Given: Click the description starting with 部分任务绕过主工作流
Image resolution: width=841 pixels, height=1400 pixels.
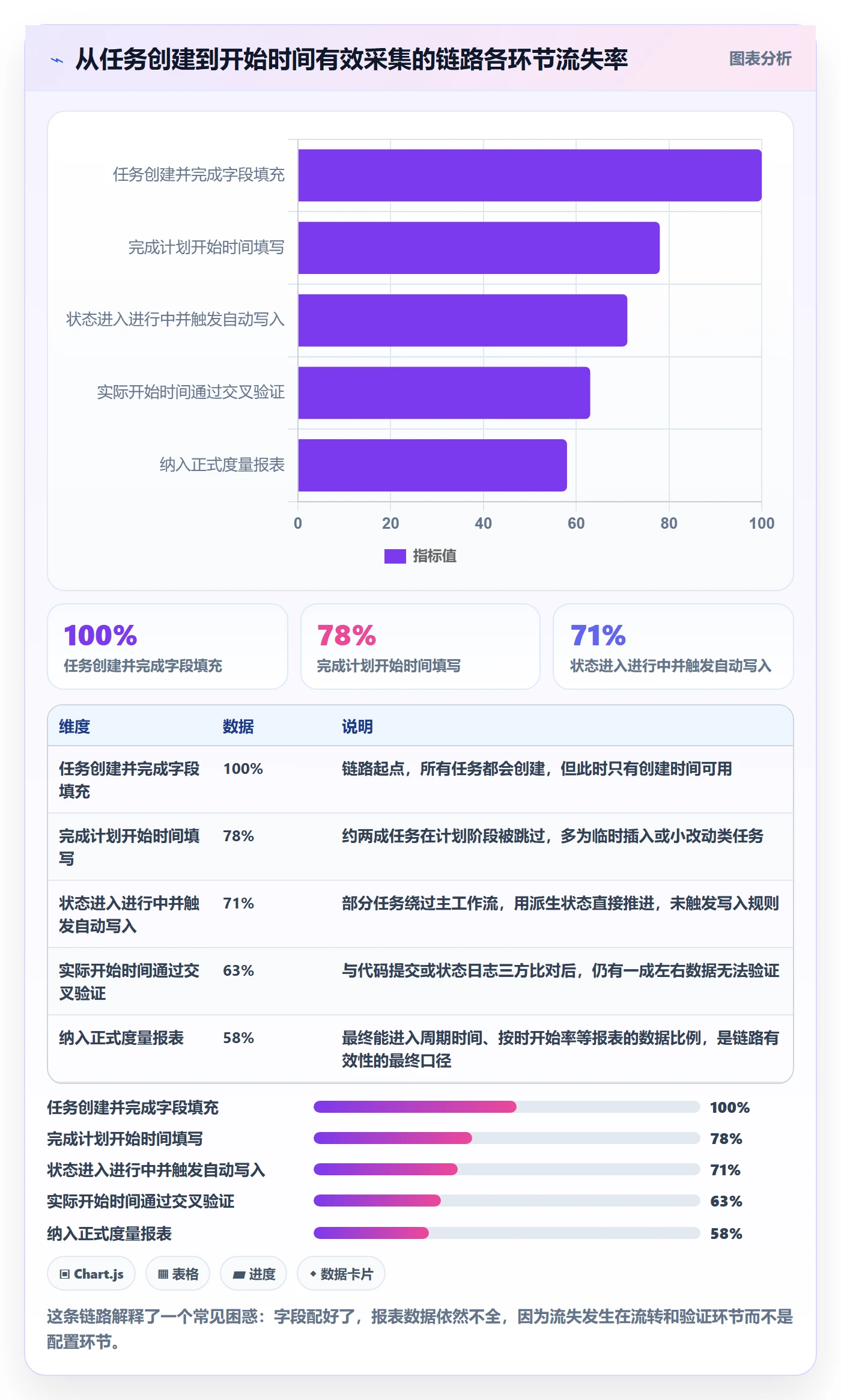Looking at the screenshot, I should pos(560,903).
